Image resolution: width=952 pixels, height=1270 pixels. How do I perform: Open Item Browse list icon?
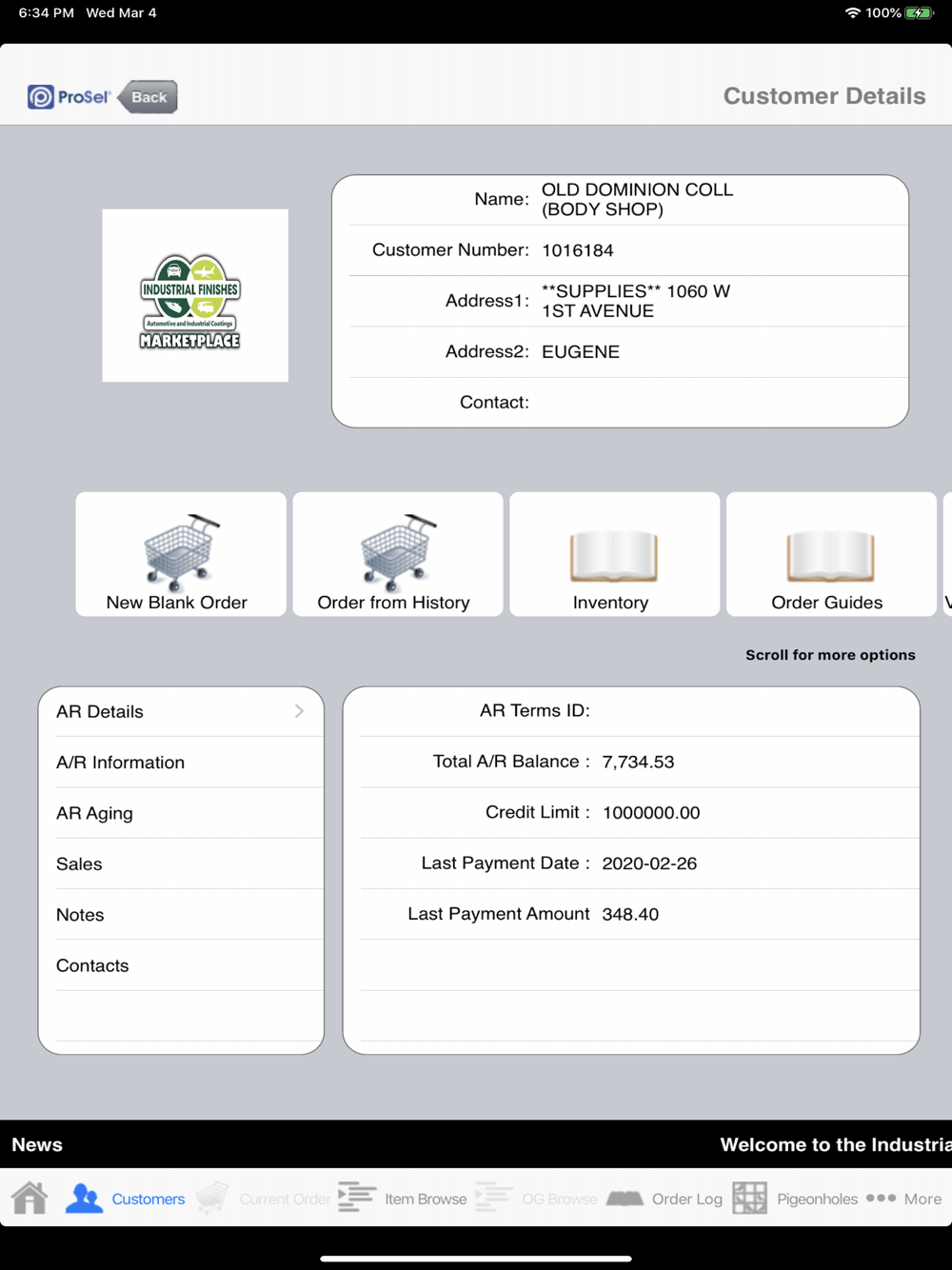click(x=356, y=1197)
